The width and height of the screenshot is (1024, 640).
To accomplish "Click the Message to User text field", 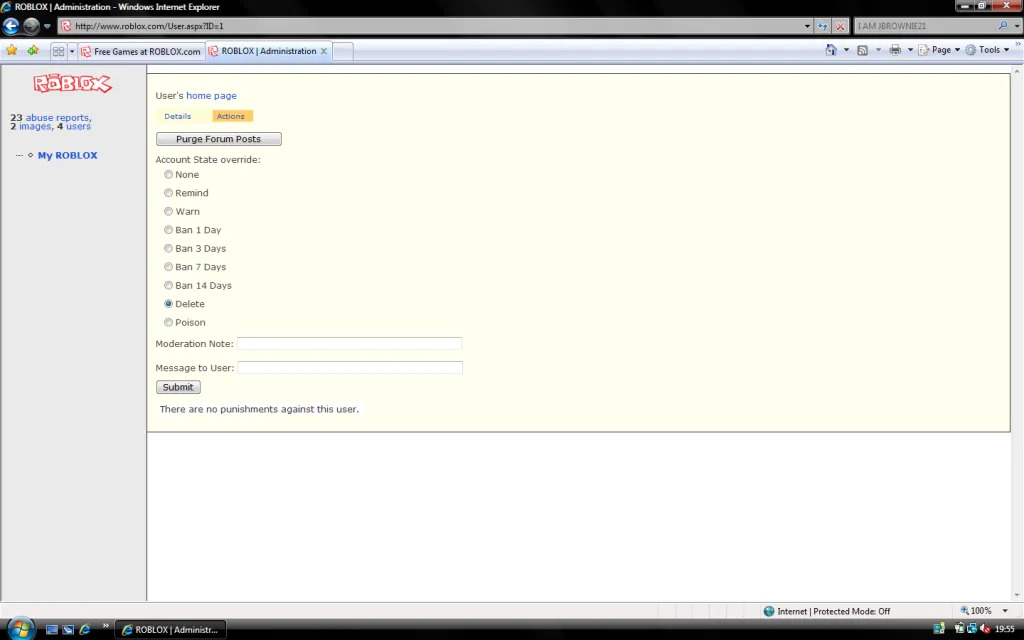I will [x=350, y=368].
